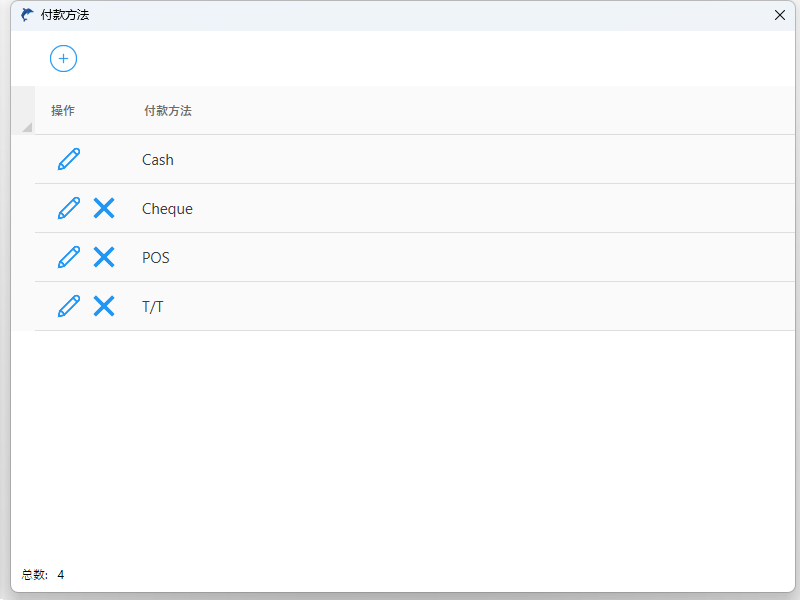Click the row header of the Cash row
This screenshot has height=600, width=800.
(23, 160)
